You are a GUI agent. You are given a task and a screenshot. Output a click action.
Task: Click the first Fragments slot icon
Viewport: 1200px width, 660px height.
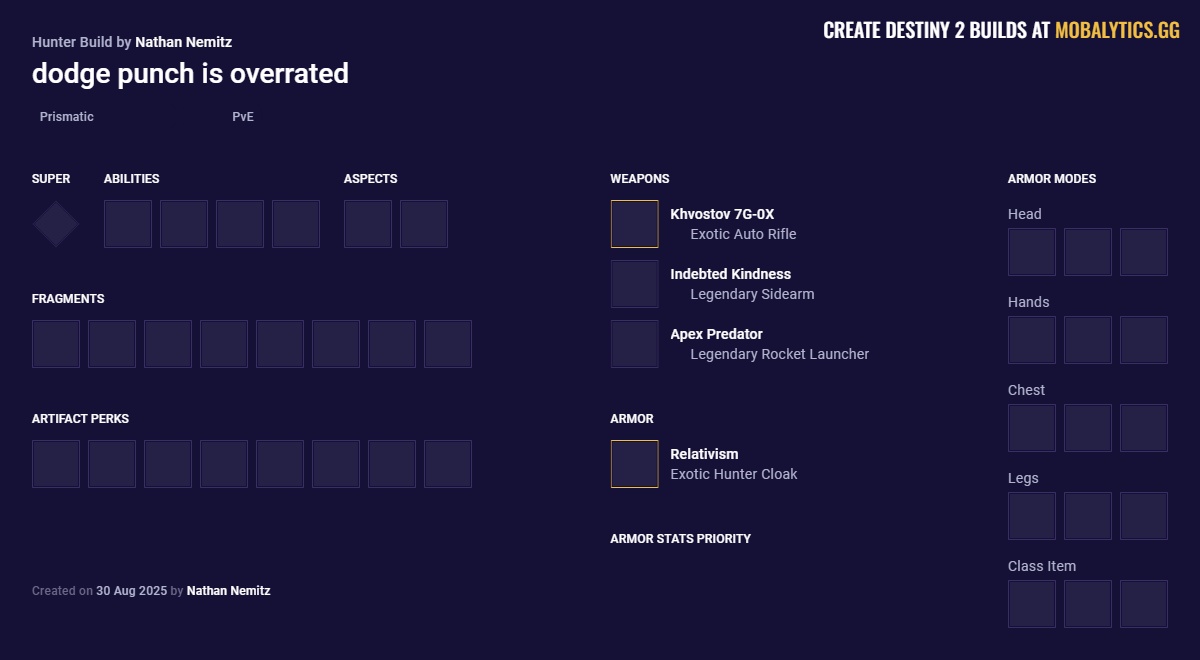point(56,344)
